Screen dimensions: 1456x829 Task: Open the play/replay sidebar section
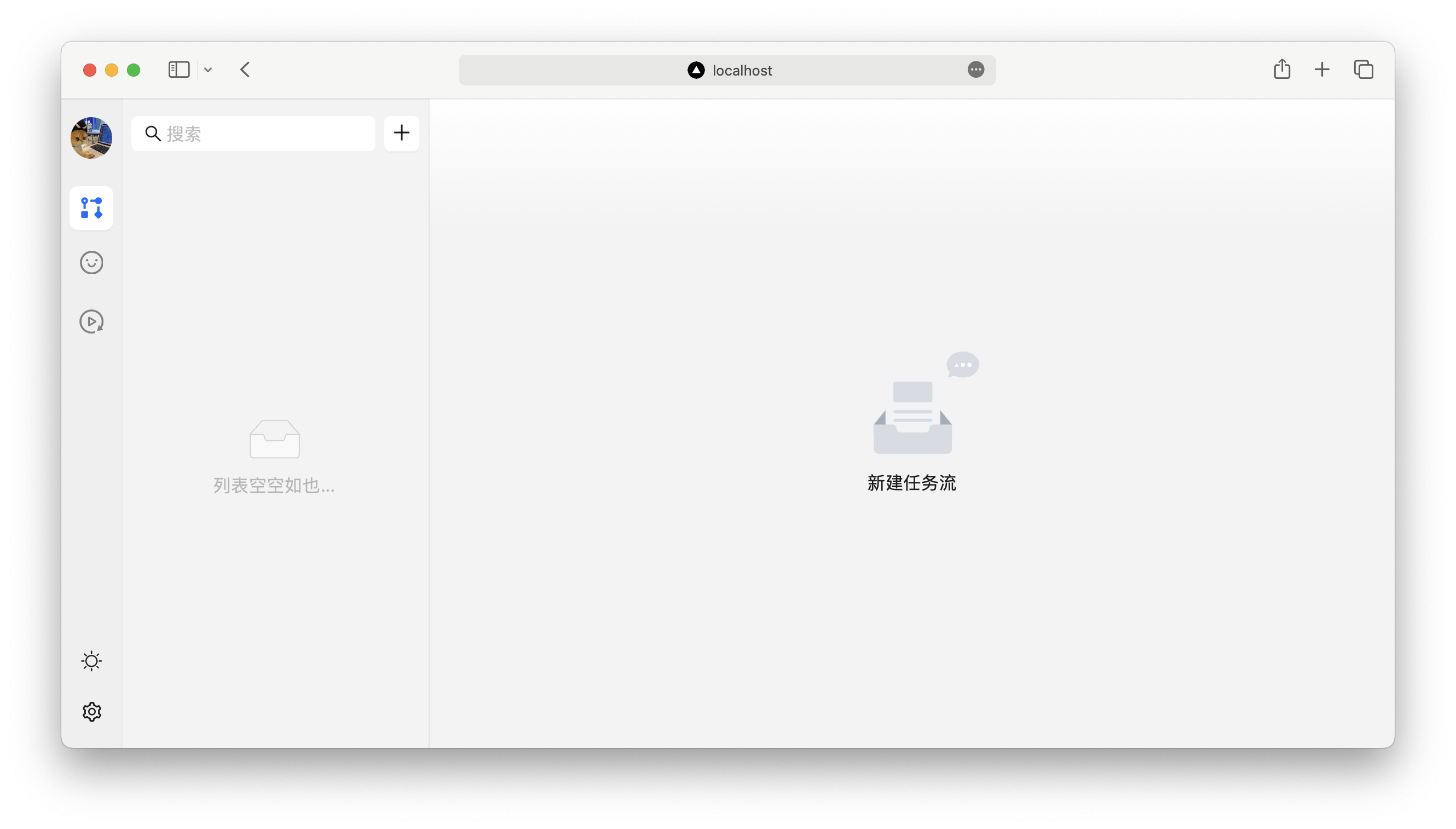(91, 322)
